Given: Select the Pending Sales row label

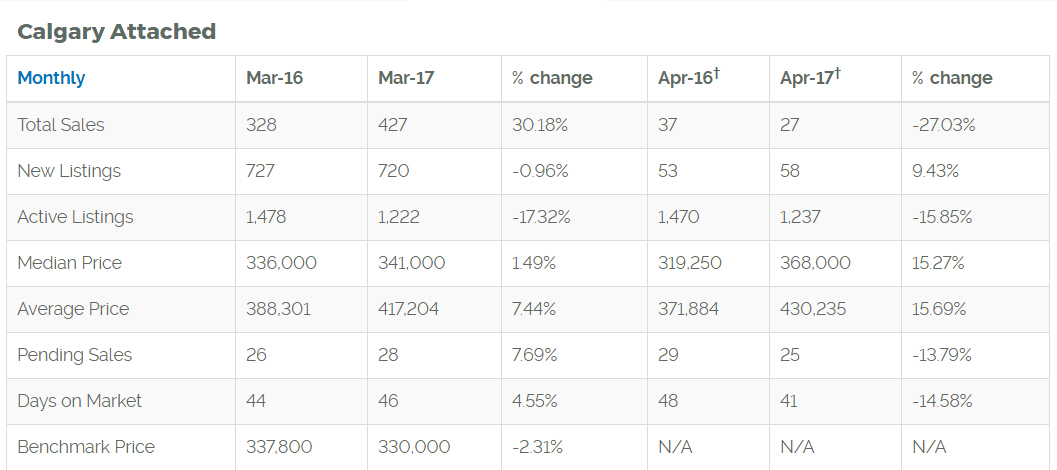Looking at the screenshot, I should point(75,355).
